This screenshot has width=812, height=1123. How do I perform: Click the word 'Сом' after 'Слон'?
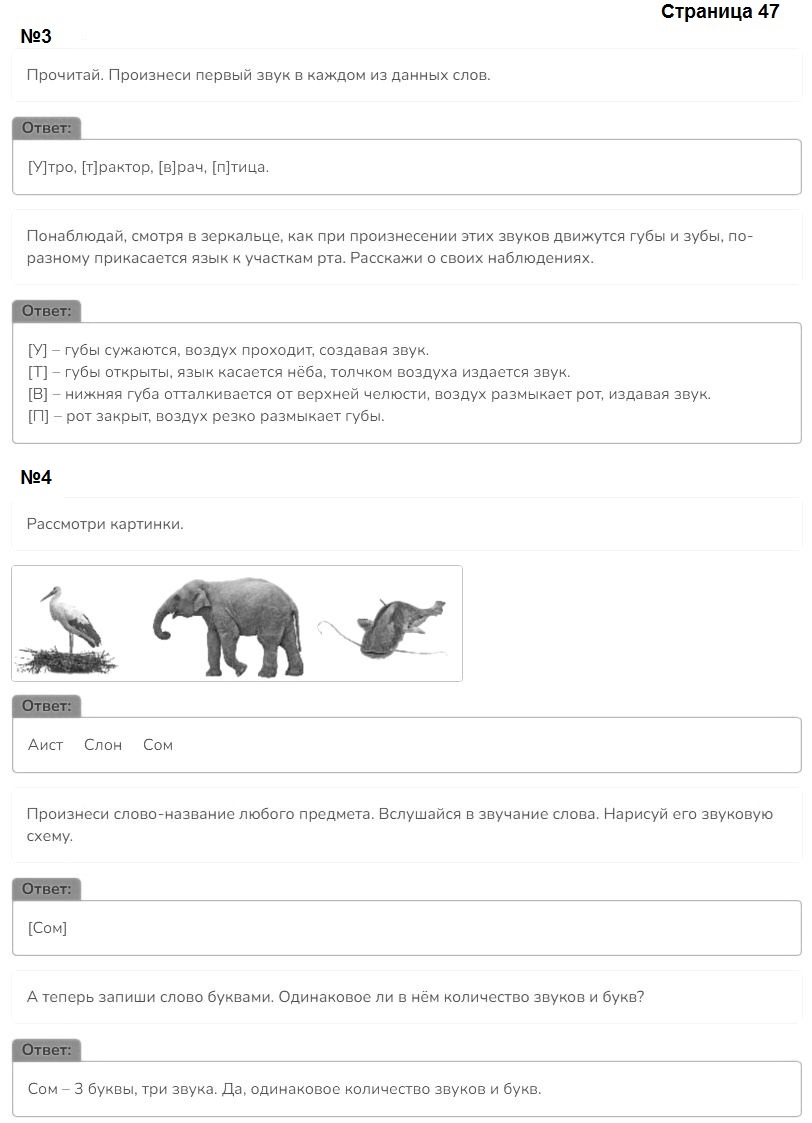pos(158,745)
